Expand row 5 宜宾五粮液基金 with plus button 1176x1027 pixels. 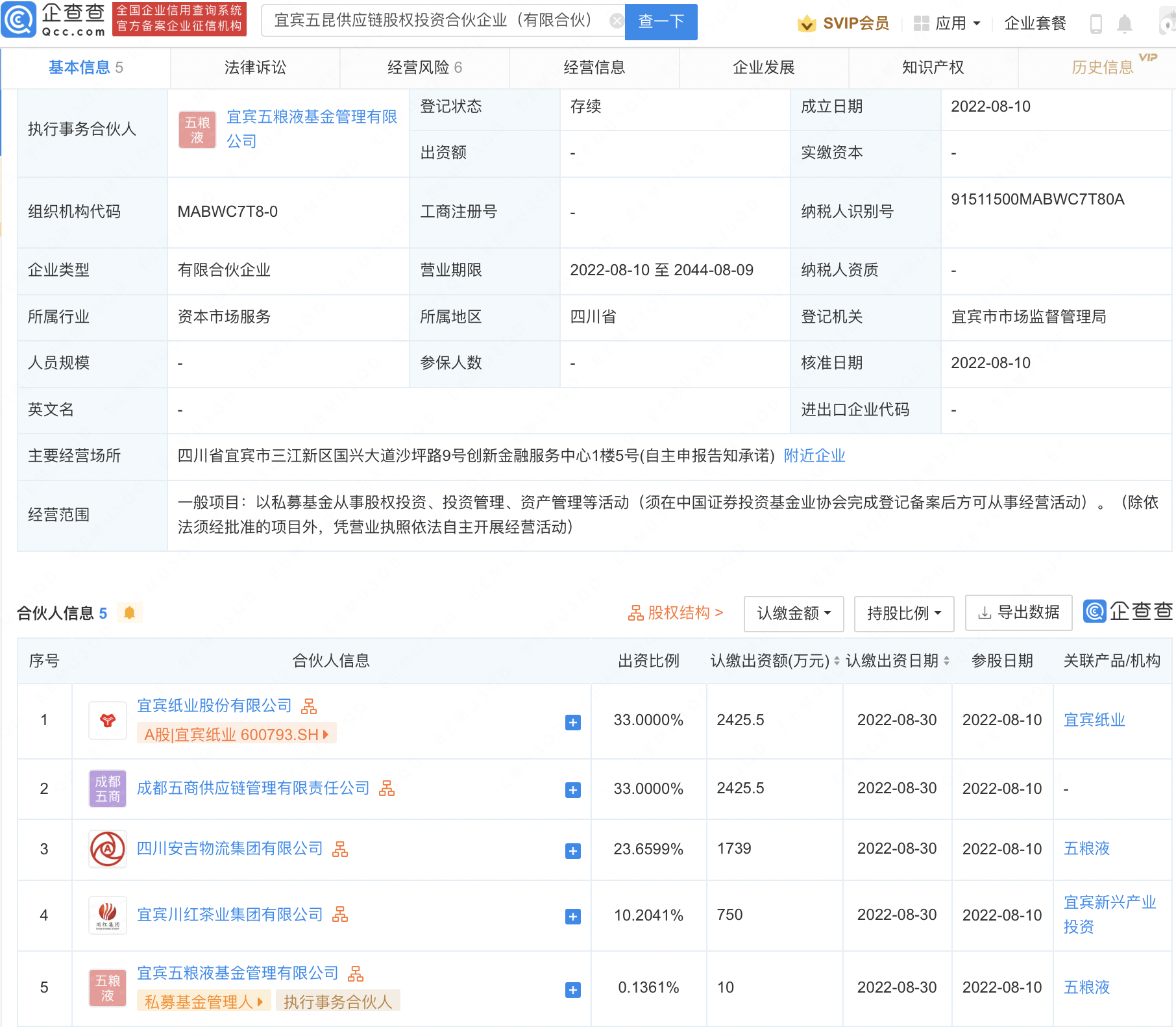573,990
